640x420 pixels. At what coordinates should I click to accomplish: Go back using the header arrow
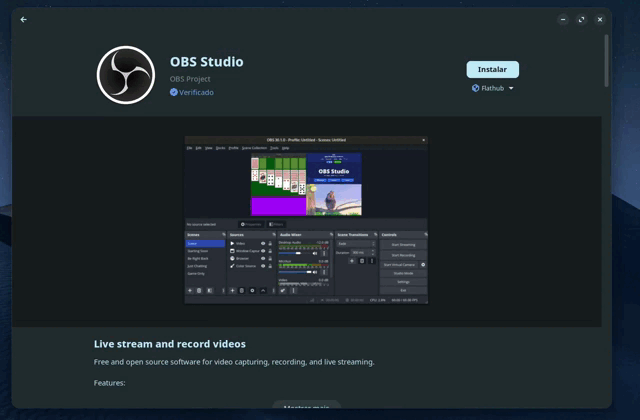point(24,19)
